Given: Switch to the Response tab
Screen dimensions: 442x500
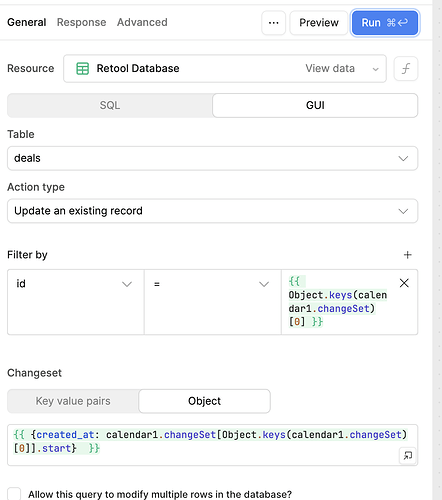Looking at the screenshot, I should [81, 22].
